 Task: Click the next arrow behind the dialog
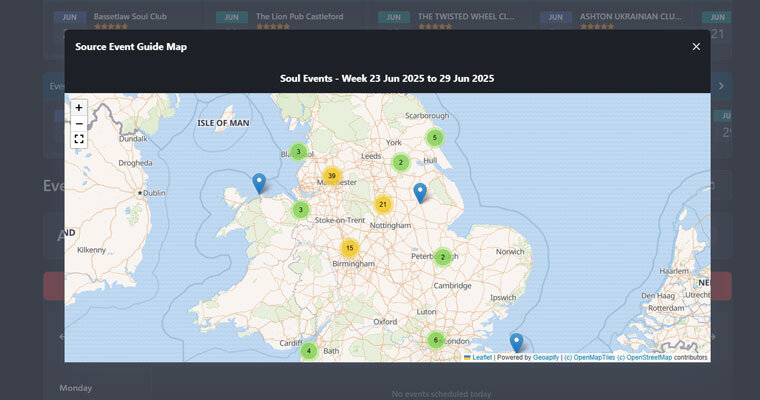(721, 86)
